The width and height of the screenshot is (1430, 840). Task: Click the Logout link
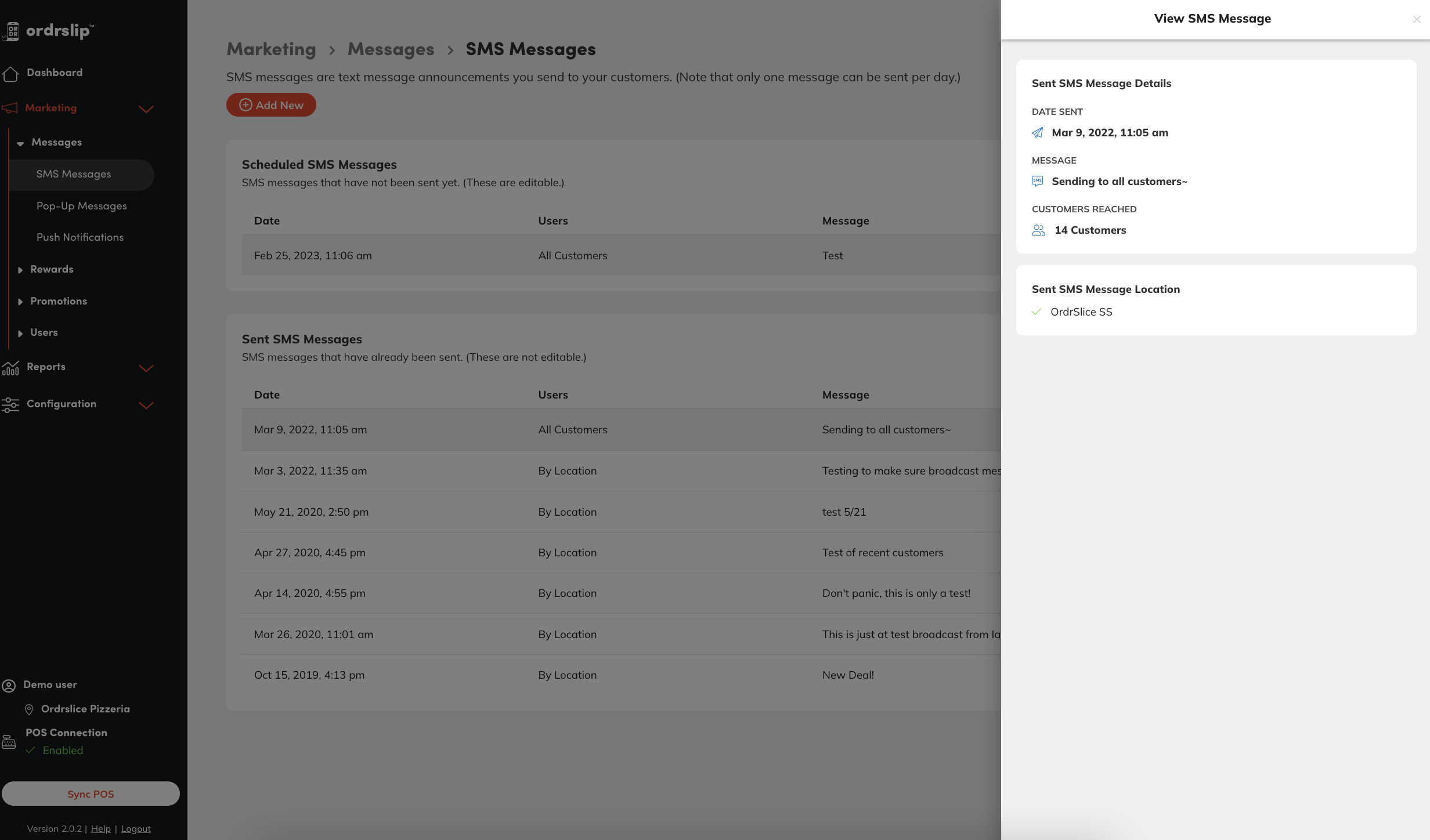tap(136, 829)
